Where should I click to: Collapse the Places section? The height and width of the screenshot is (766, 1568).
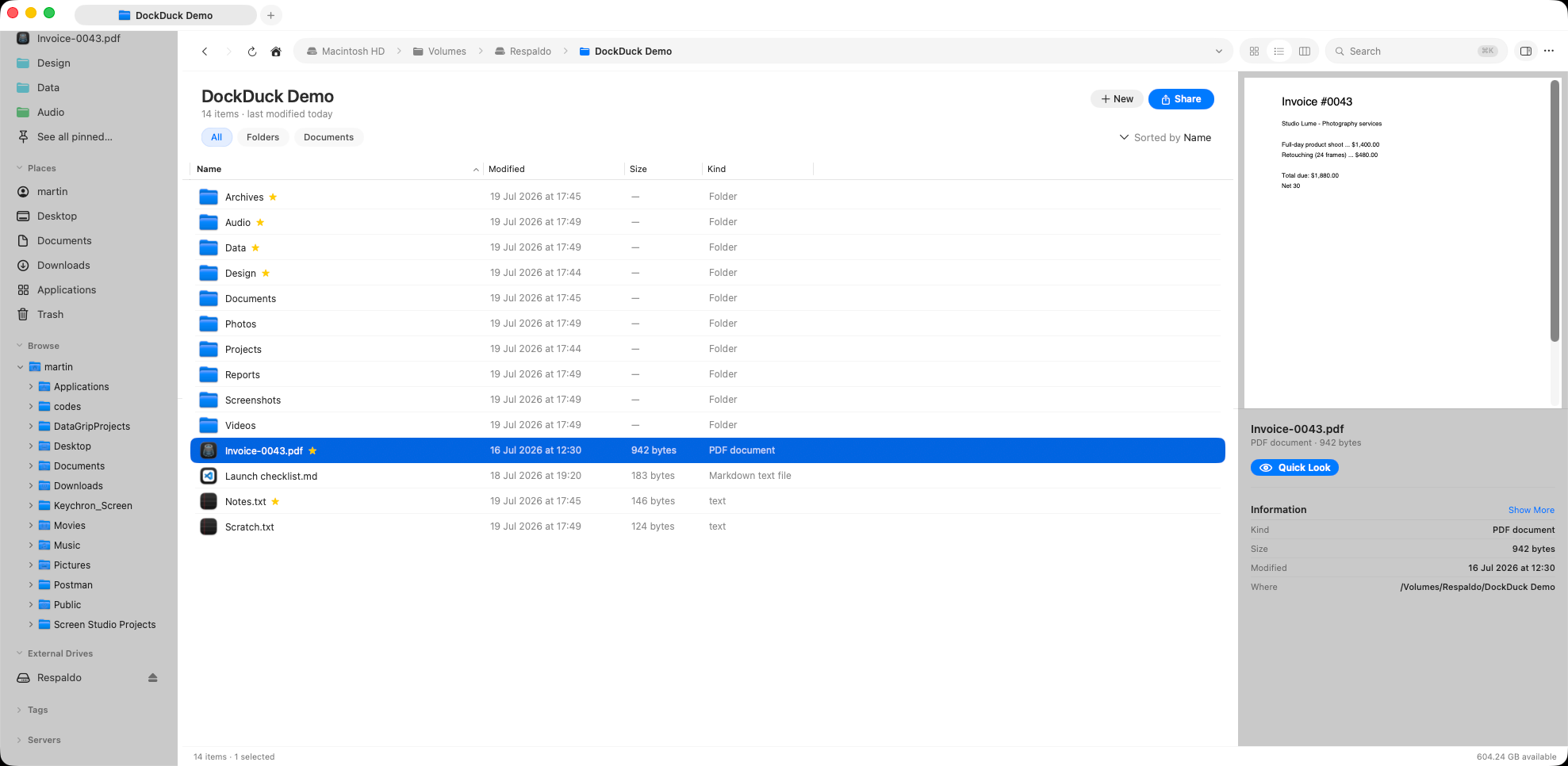20,168
